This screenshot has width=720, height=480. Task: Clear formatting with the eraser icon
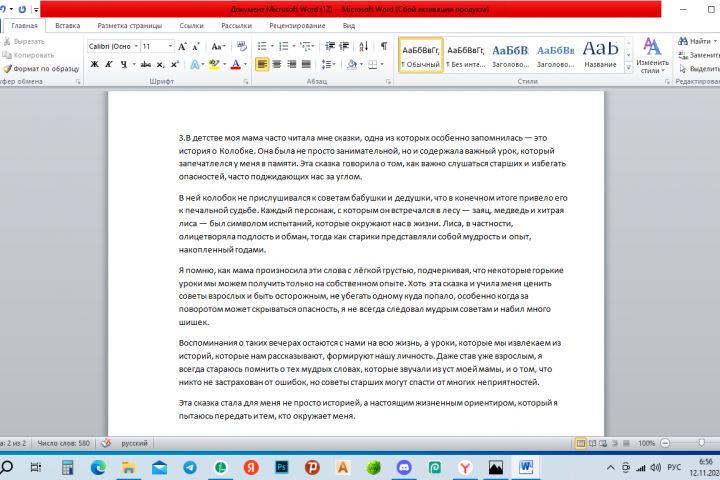point(242,46)
